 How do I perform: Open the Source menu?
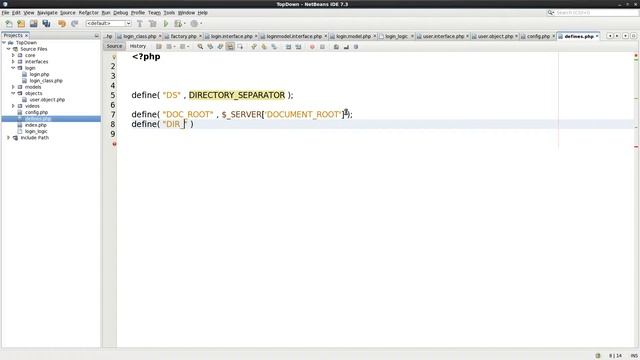(x=68, y=13)
